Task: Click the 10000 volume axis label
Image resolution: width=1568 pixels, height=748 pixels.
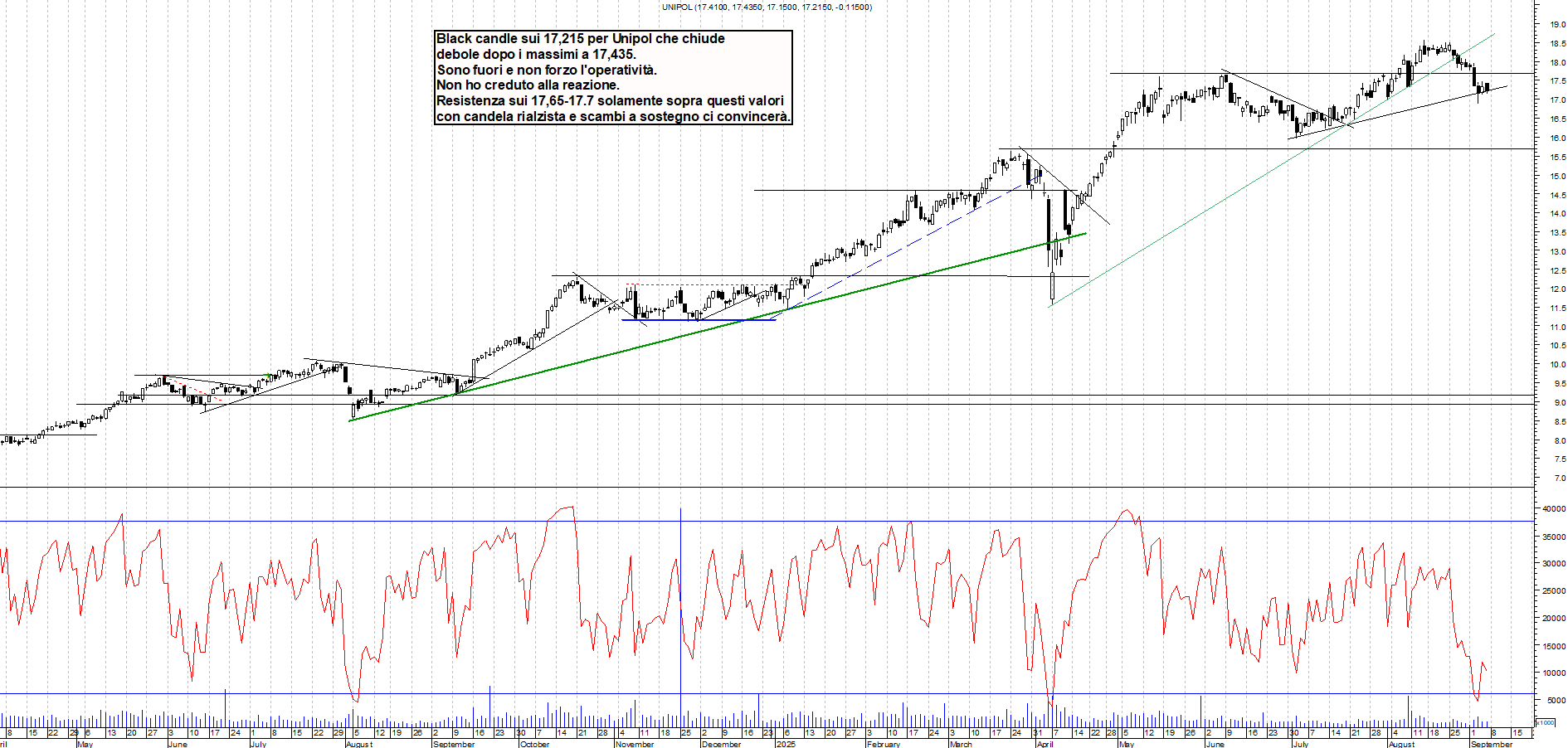Action: (x=1554, y=673)
